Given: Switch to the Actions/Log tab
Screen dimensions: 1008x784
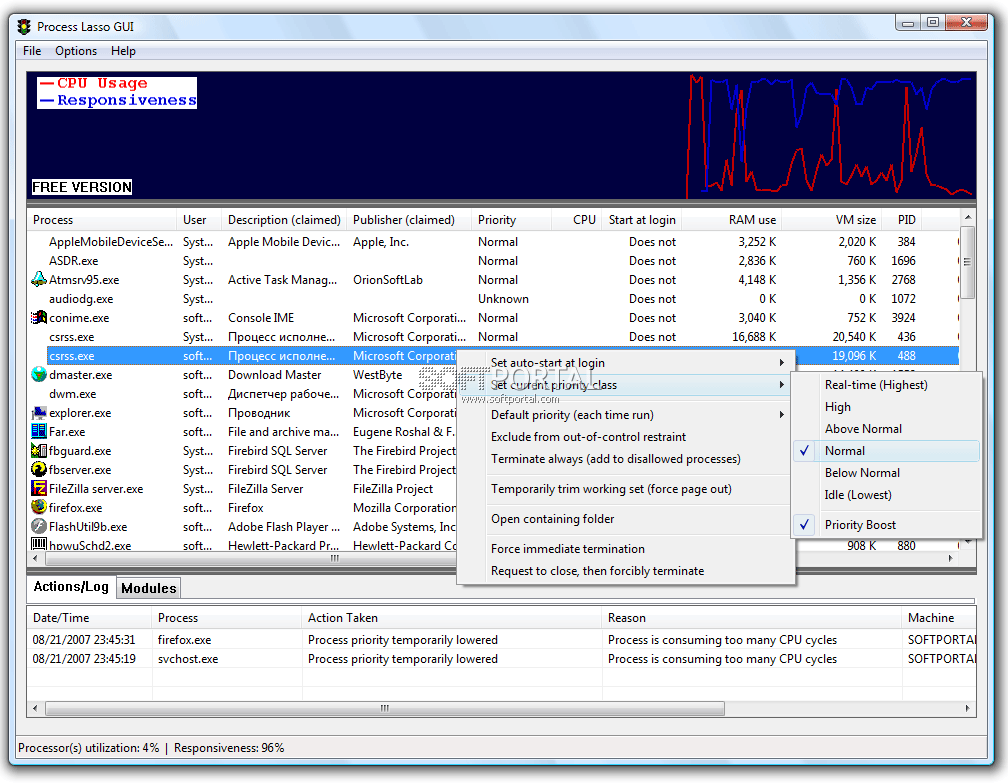Looking at the screenshot, I should click(71, 586).
